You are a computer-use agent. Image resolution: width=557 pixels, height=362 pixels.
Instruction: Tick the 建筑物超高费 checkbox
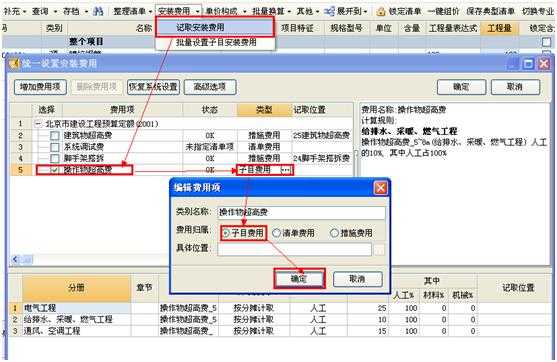[55, 136]
